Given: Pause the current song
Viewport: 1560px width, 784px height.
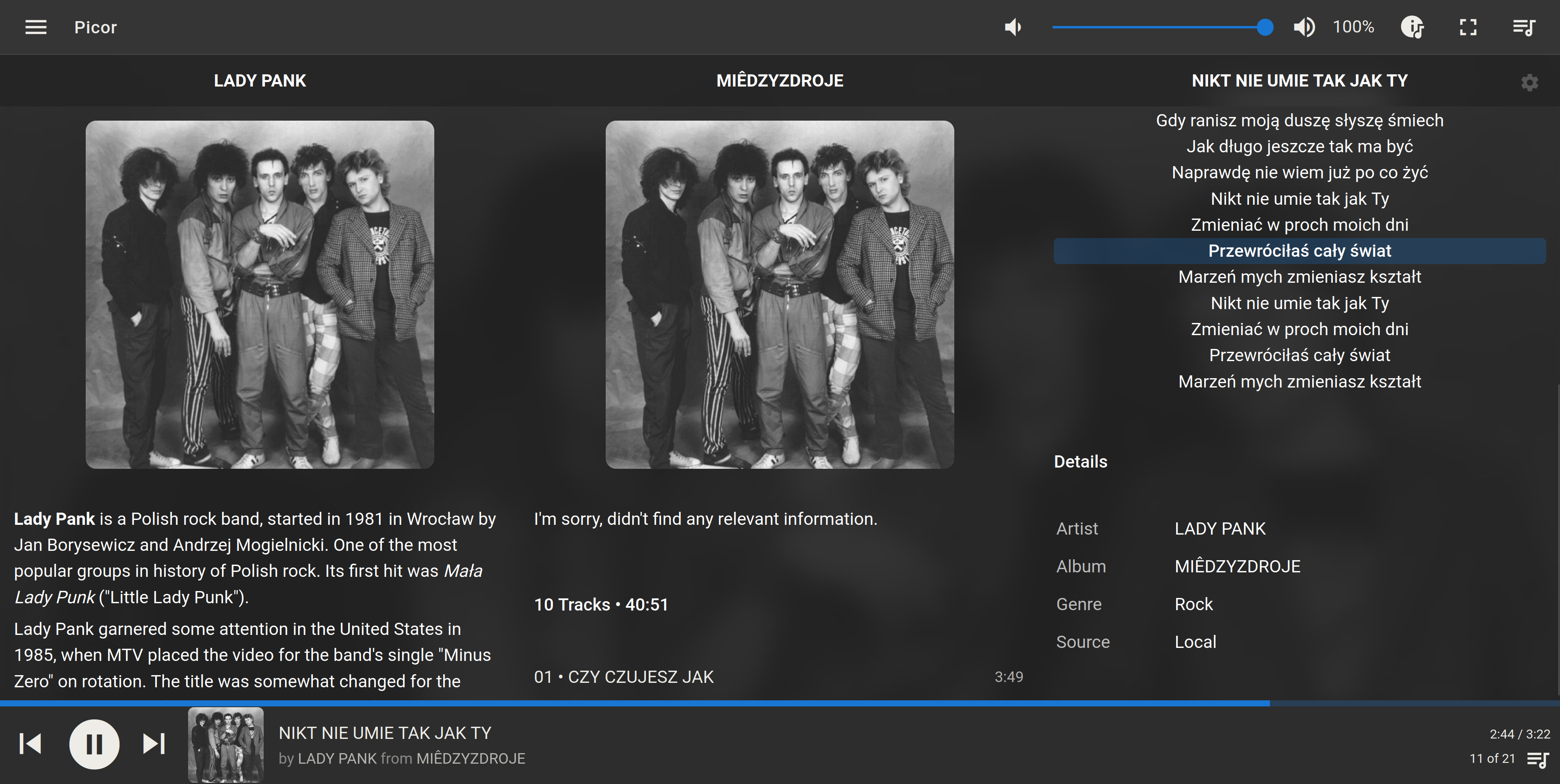Looking at the screenshot, I should coord(94,744).
